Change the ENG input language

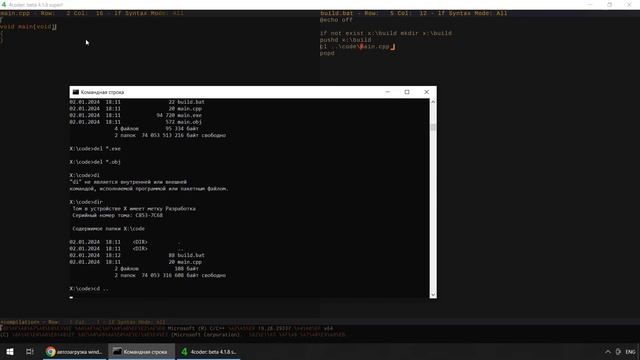[630, 351]
